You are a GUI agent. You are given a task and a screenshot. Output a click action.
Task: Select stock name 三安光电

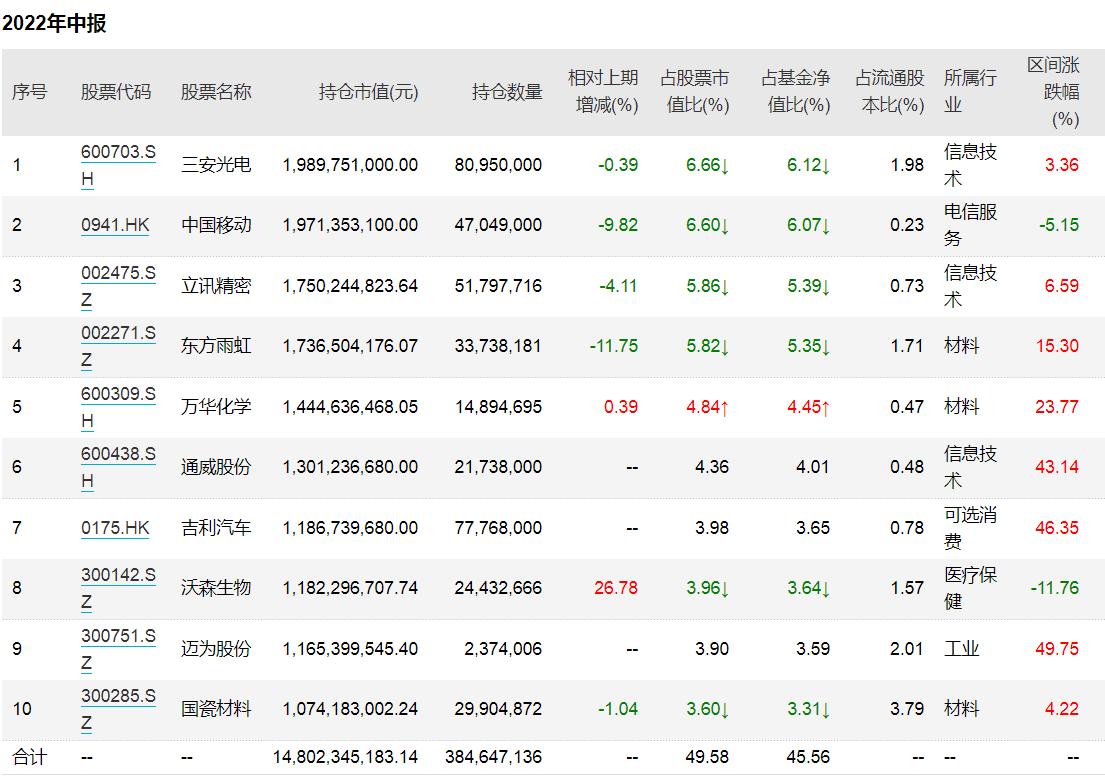point(216,165)
